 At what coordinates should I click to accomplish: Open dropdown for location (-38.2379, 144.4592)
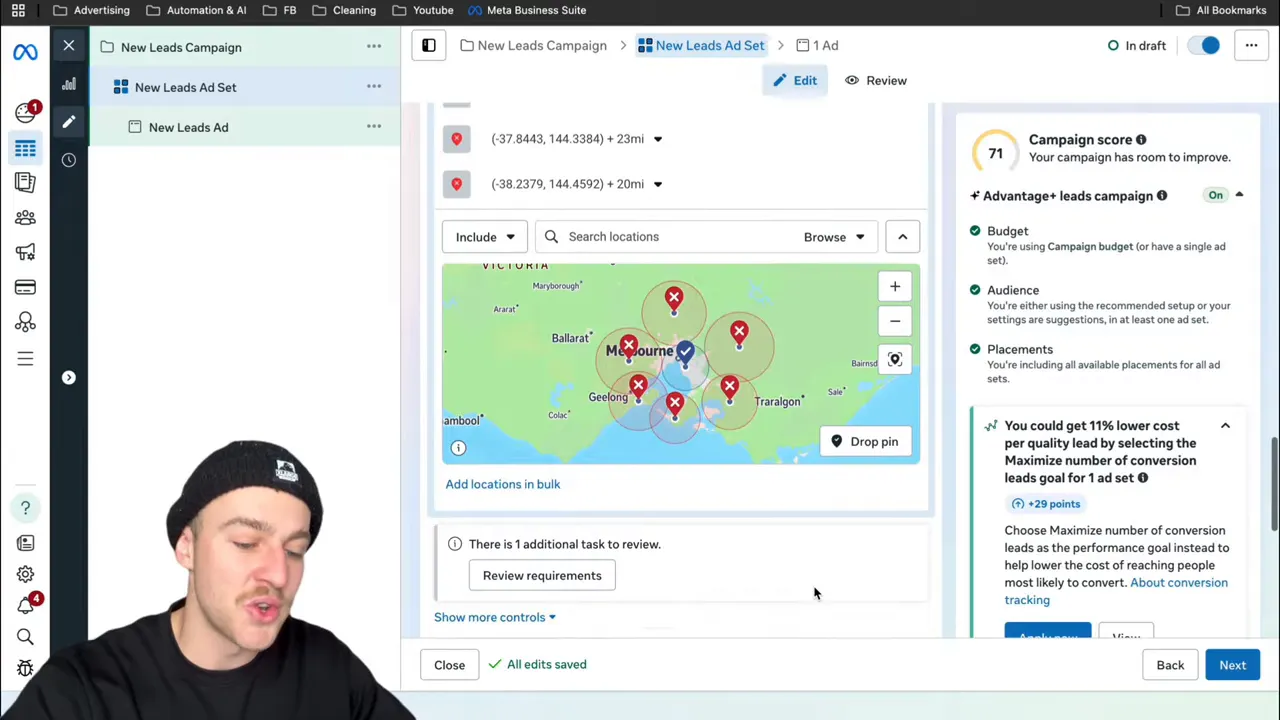[657, 184]
